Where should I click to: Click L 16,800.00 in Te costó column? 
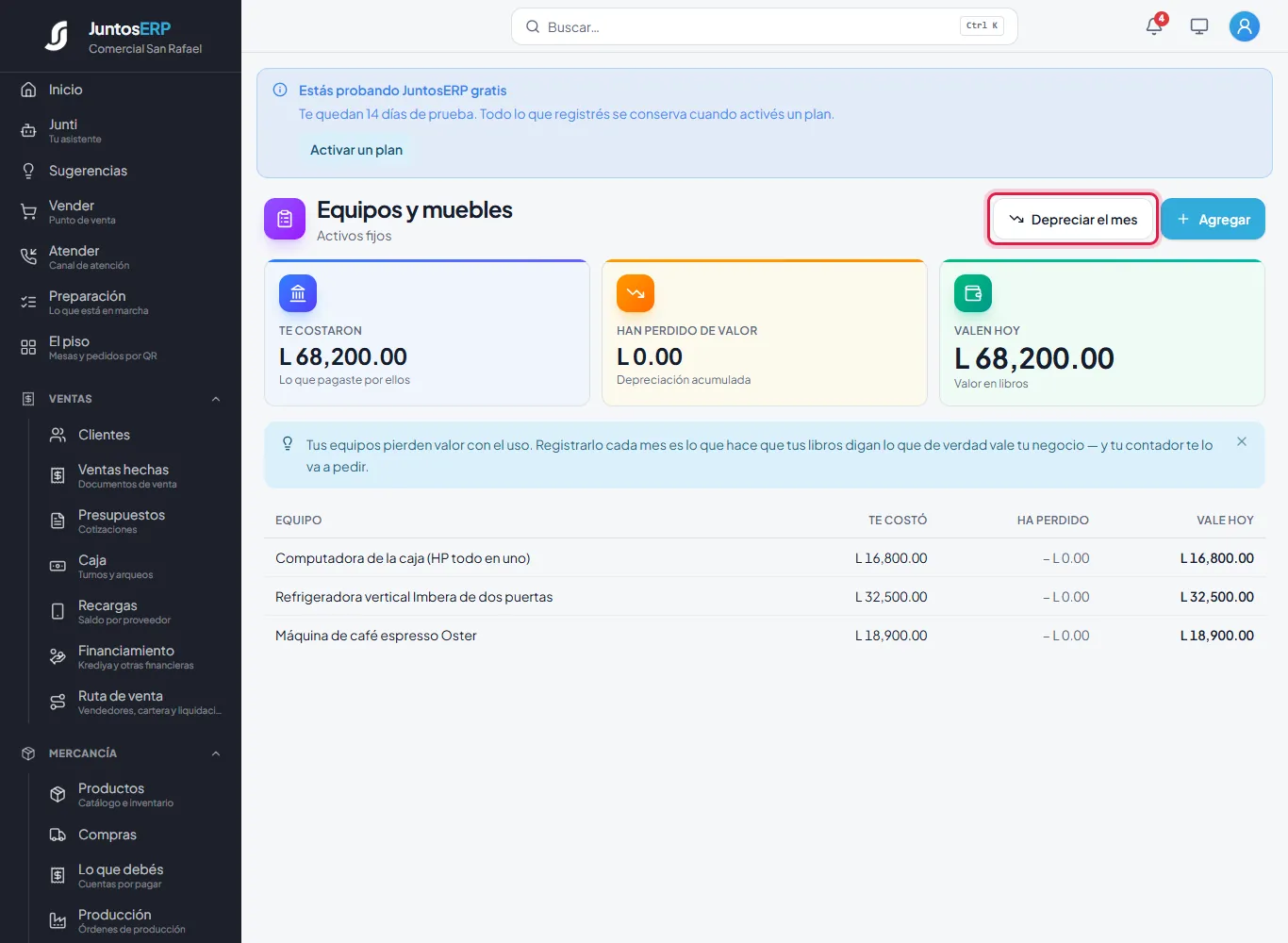click(891, 558)
